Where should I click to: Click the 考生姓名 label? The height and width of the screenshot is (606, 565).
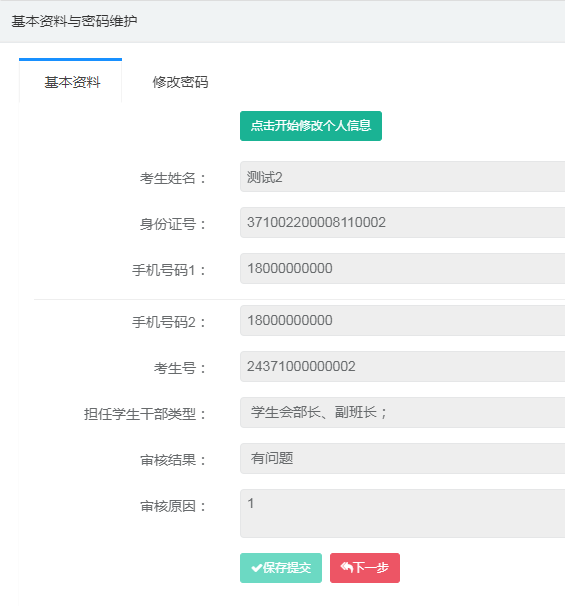[x=173, y=178]
